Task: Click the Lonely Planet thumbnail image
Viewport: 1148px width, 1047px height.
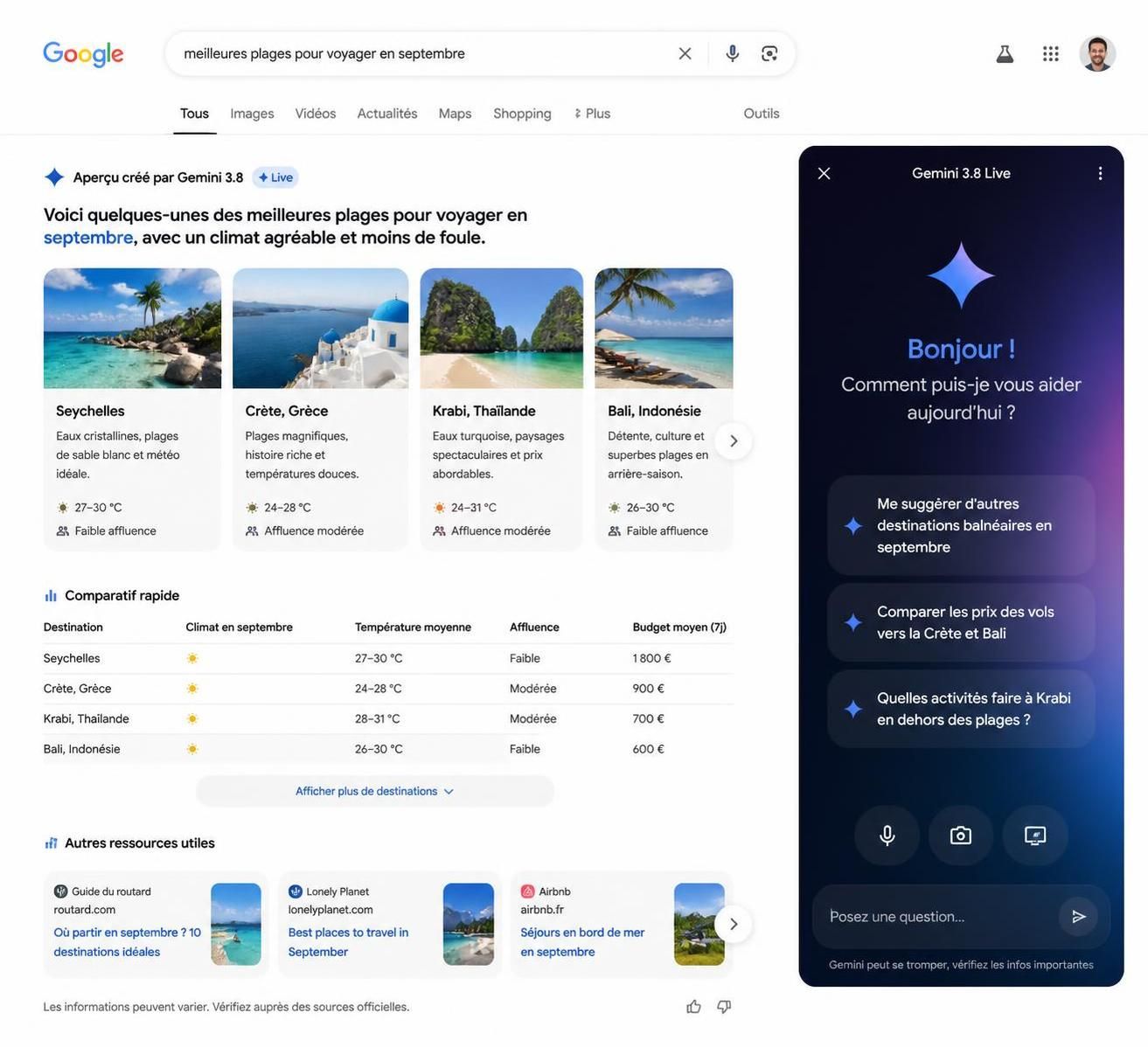Action: [x=469, y=924]
